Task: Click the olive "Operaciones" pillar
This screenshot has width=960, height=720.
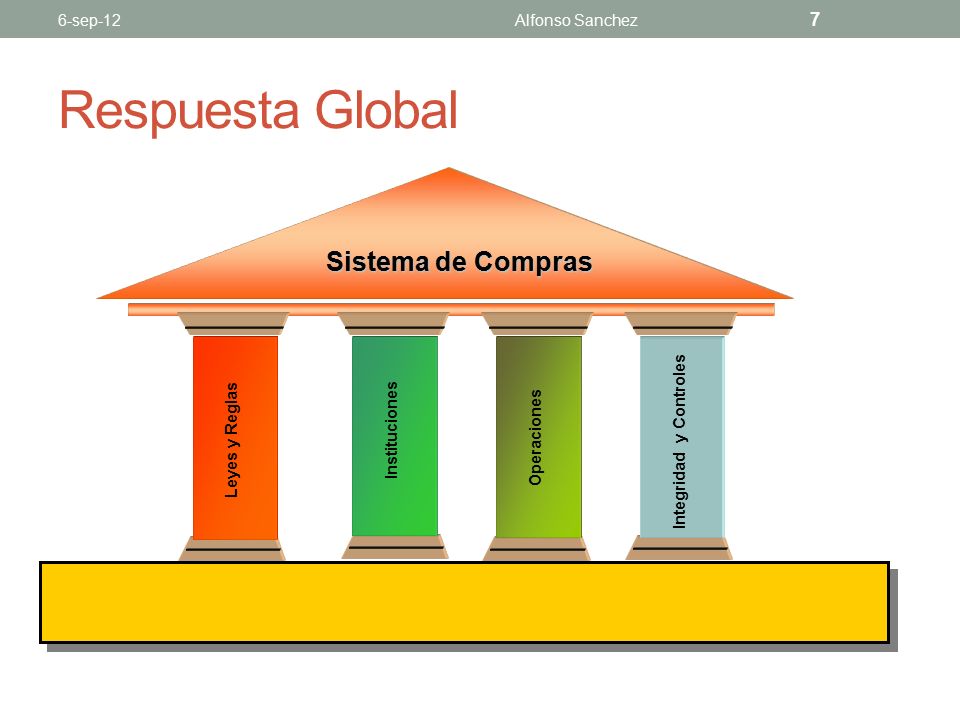Action: click(539, 437)
